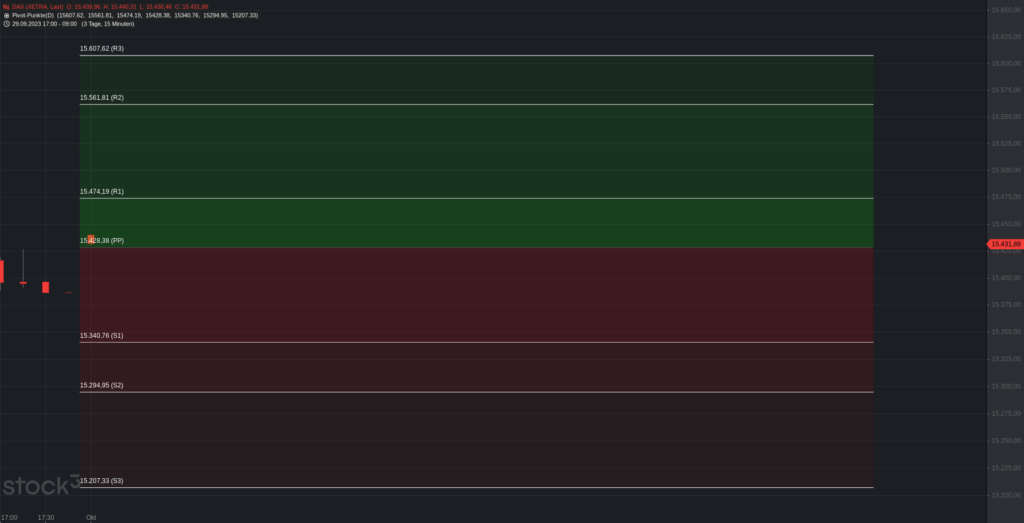Click the red current price tag 15.431,88

pos(1004,244)
